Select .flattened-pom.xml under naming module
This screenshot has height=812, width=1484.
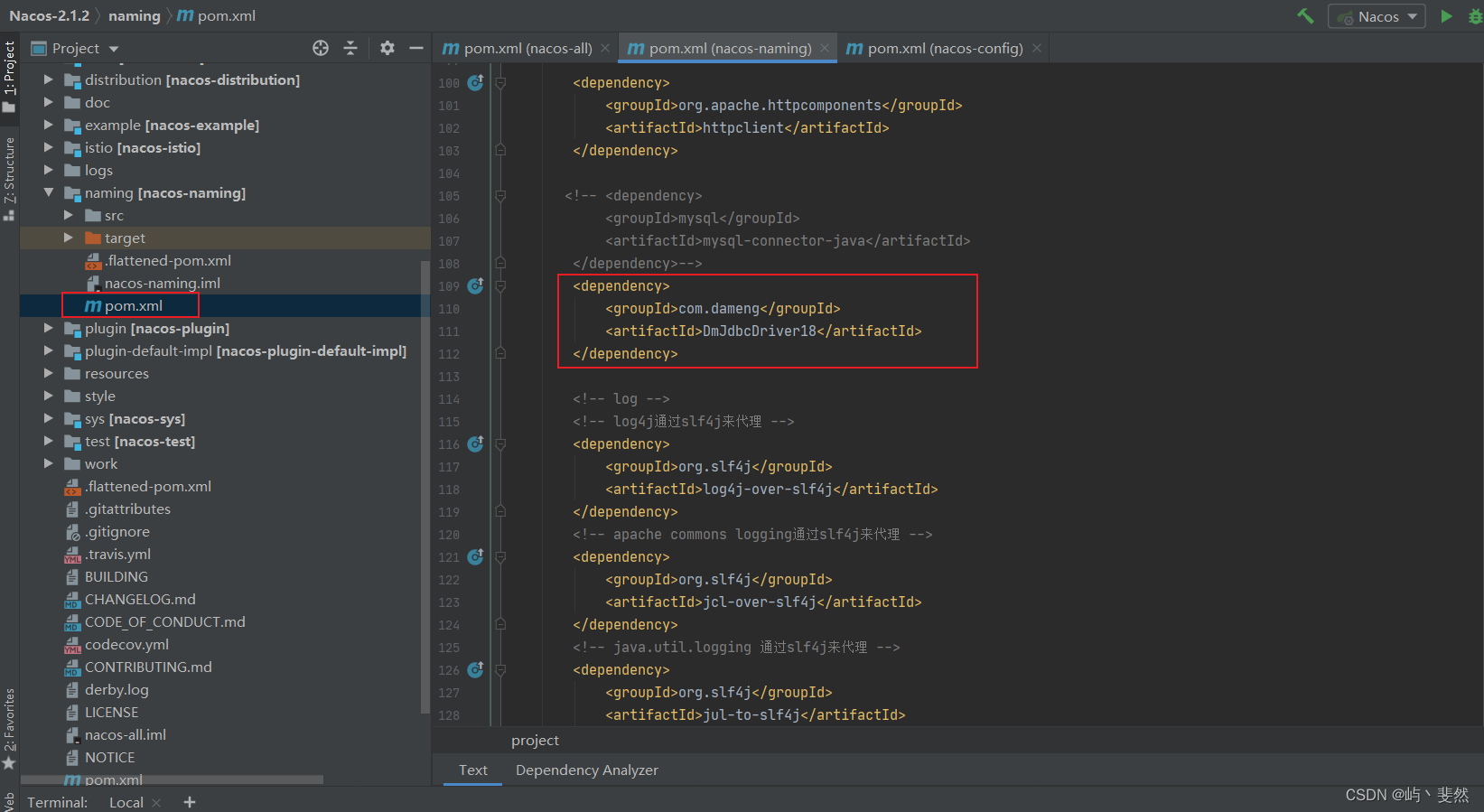[x=168, y=260]
